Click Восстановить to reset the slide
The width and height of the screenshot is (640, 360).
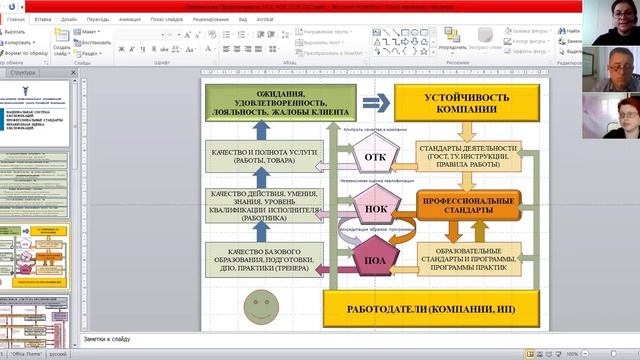92,42
